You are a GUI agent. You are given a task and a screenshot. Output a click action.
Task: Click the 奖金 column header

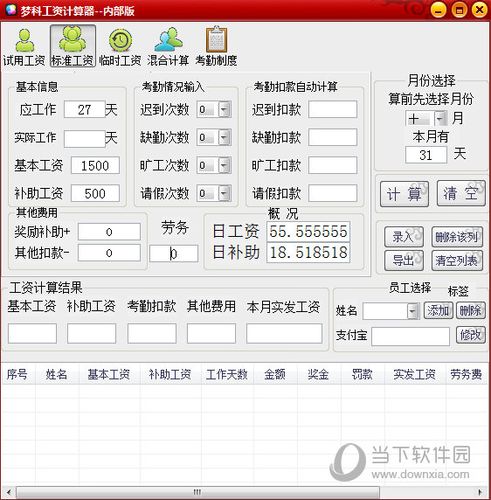[318, 374]
